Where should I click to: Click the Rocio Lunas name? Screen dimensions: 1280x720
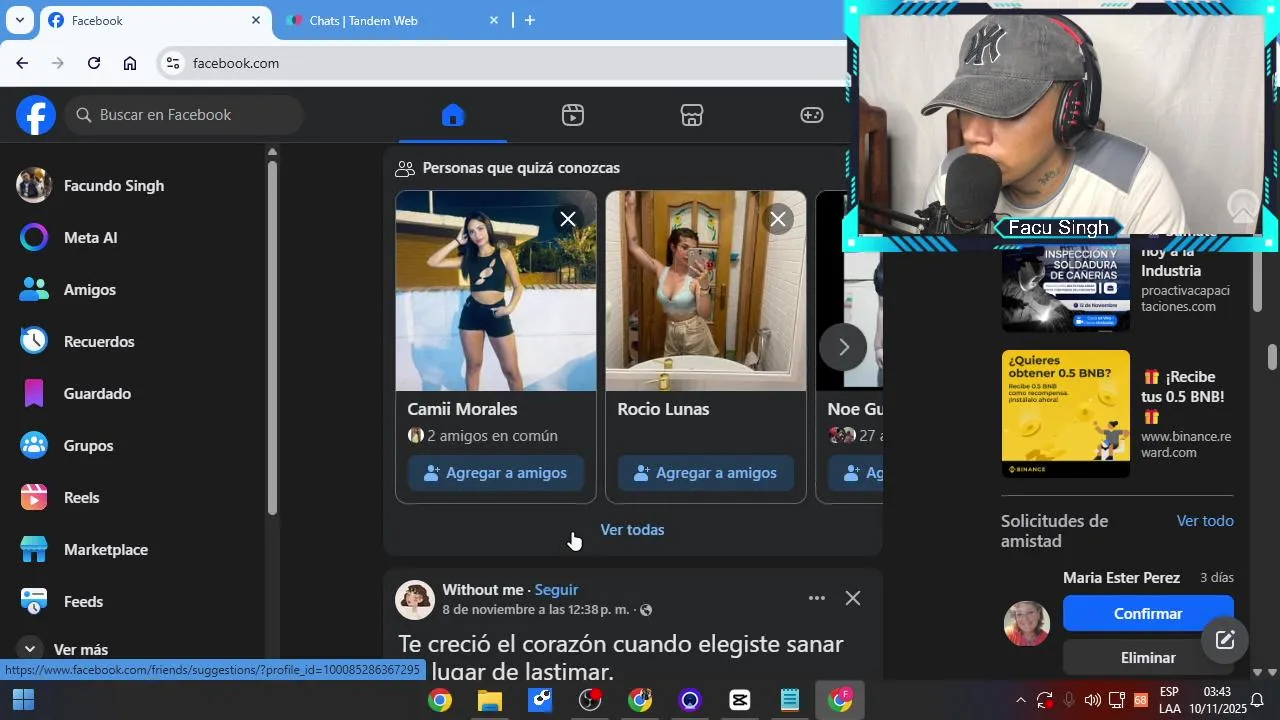tap(663, 409)
